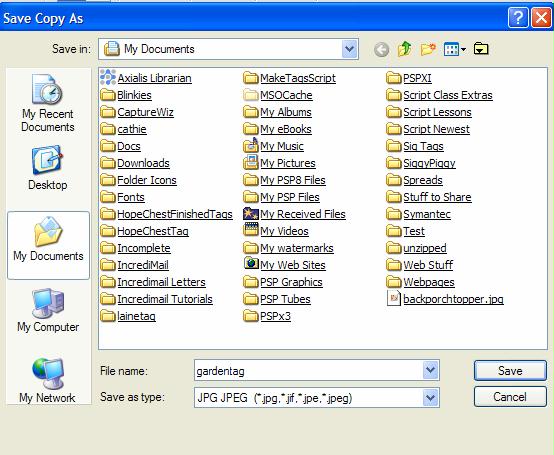Go to Desktop in places bar
Screen dimensions: 554x455
tap(48, 168)
